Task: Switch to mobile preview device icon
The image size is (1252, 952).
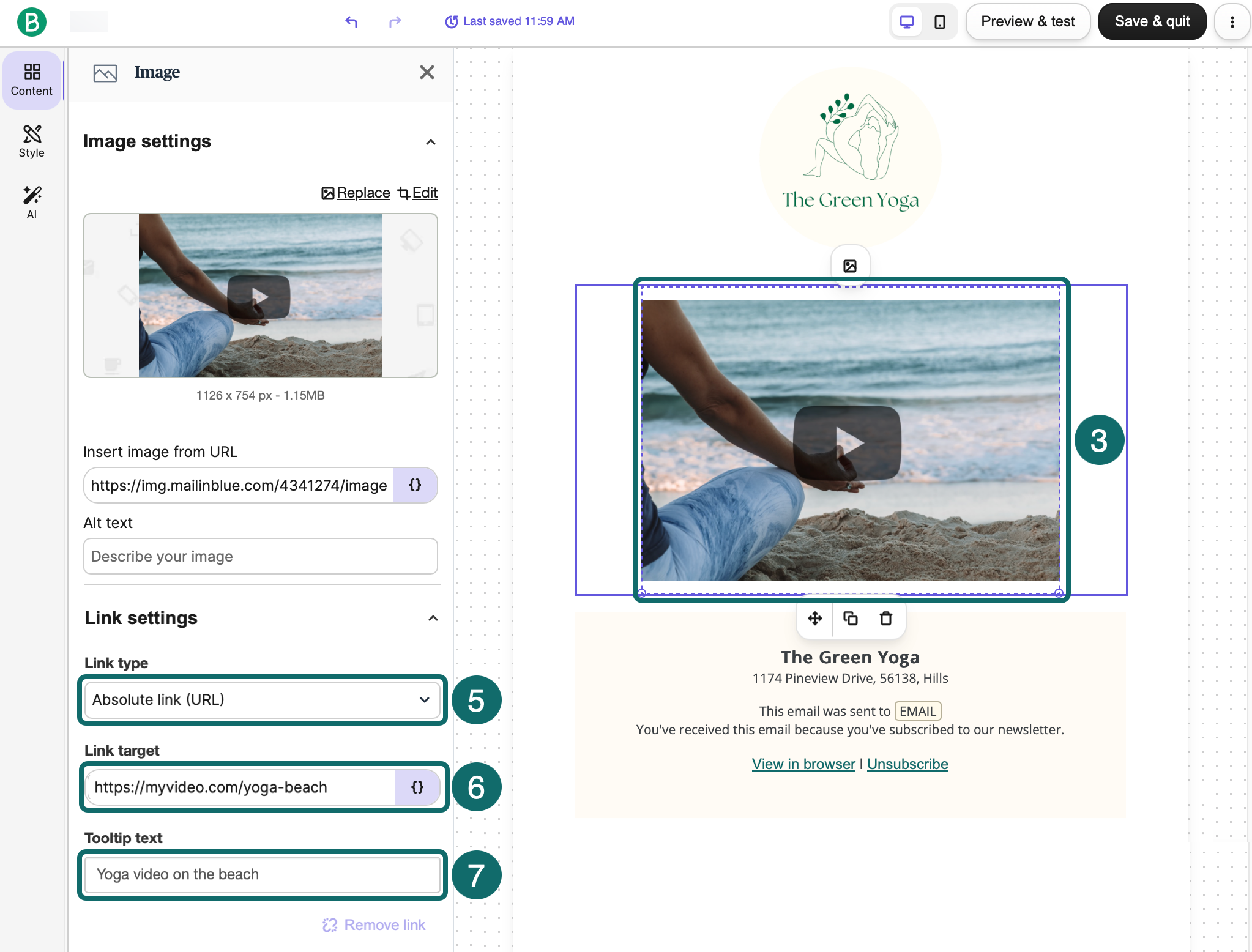Action: pyautogui.click(x=939, y=22)
